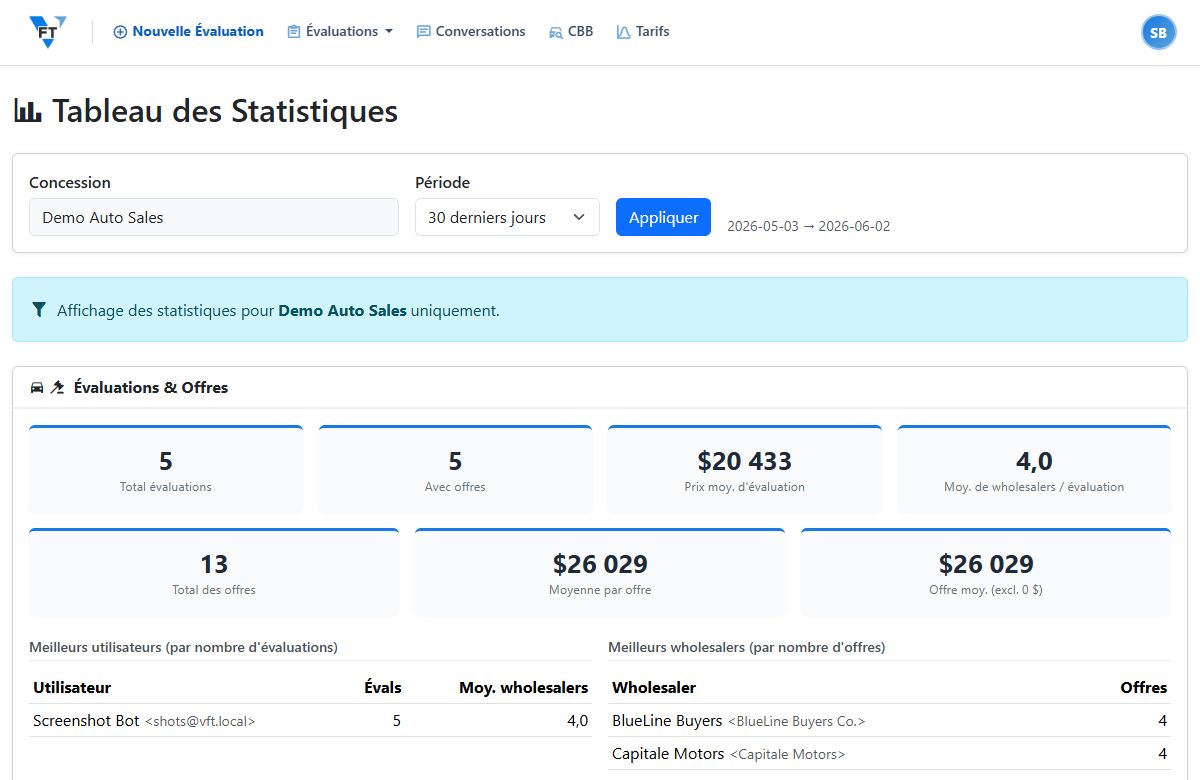Click the funnel filter icon in info banner
This screenshot has height=780, width=1200.
coord(39,310)
